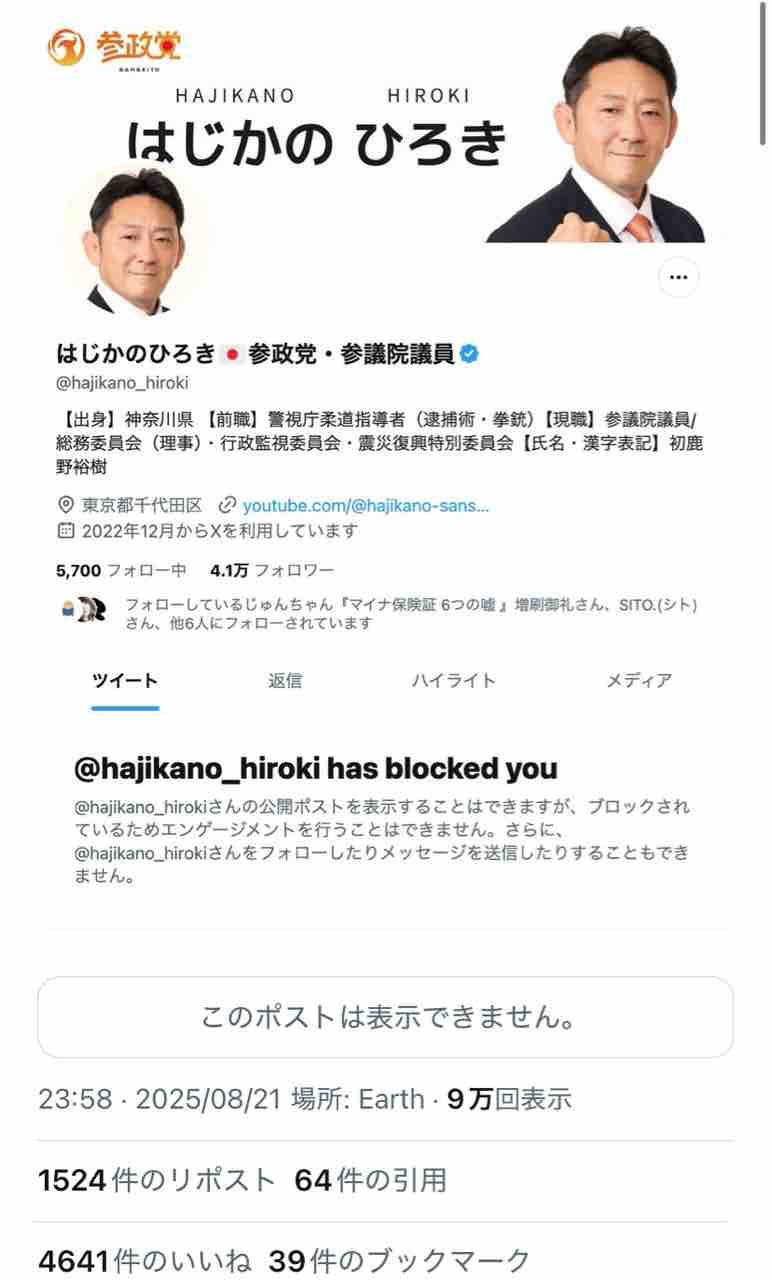Click the mutual followers avatar icons
The height and width of the screenshot is (1280, 772).
(x=86, y=609)
